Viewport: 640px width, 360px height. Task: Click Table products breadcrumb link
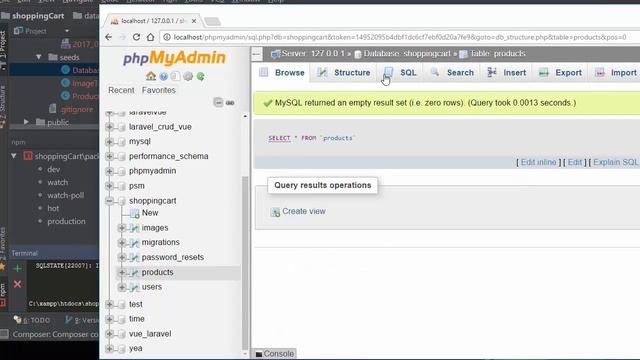click(x=497, y=53)
